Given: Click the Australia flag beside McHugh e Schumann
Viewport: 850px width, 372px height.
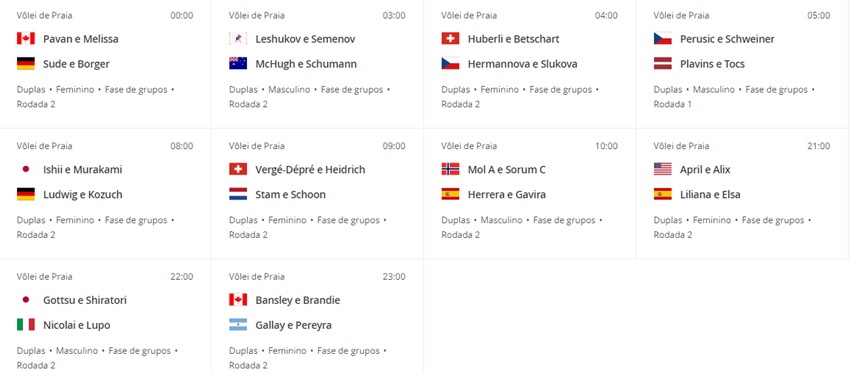Looking at the screenshot, I should pyautogui.click(x=238, y=63).
